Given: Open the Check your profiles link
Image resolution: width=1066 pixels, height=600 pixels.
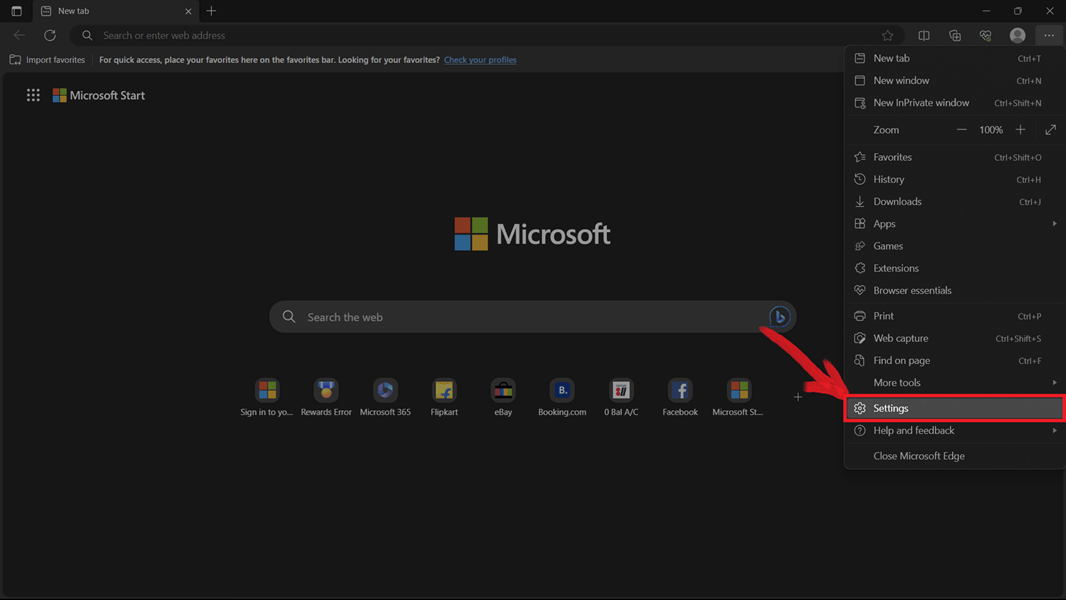Looking at the screenshot, I should (480, 60).
